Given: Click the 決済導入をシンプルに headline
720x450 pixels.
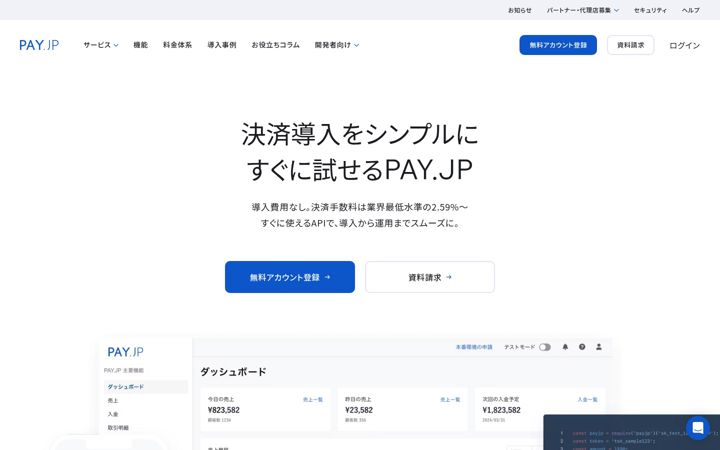Looking at the screenshot, I should coord(360,134).
